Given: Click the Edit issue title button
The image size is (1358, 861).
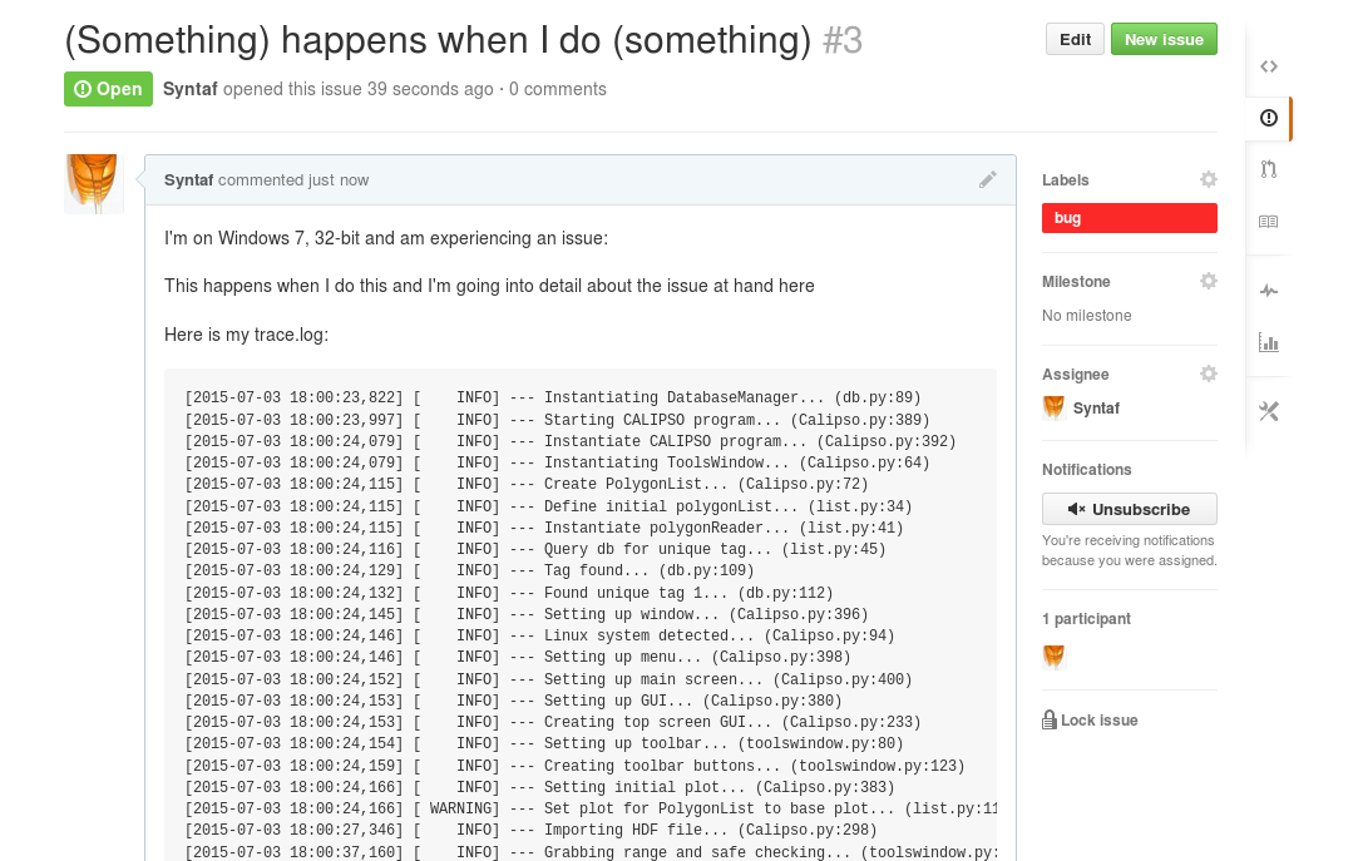Looking at the screenshot, I should (x=1075, y=39).
